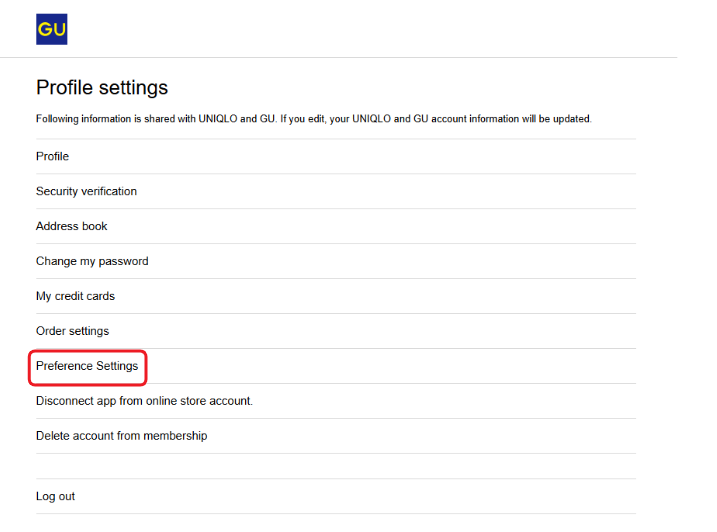Viewport: 717px width, 532px height.
Task: Select Delete account from membership
Action: [121, 436]
